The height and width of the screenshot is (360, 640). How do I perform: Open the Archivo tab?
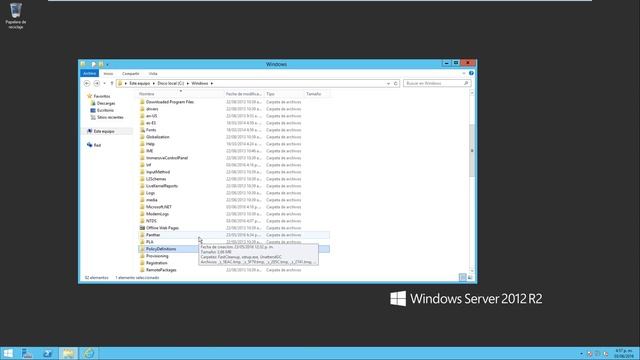[x=89, y=73]
